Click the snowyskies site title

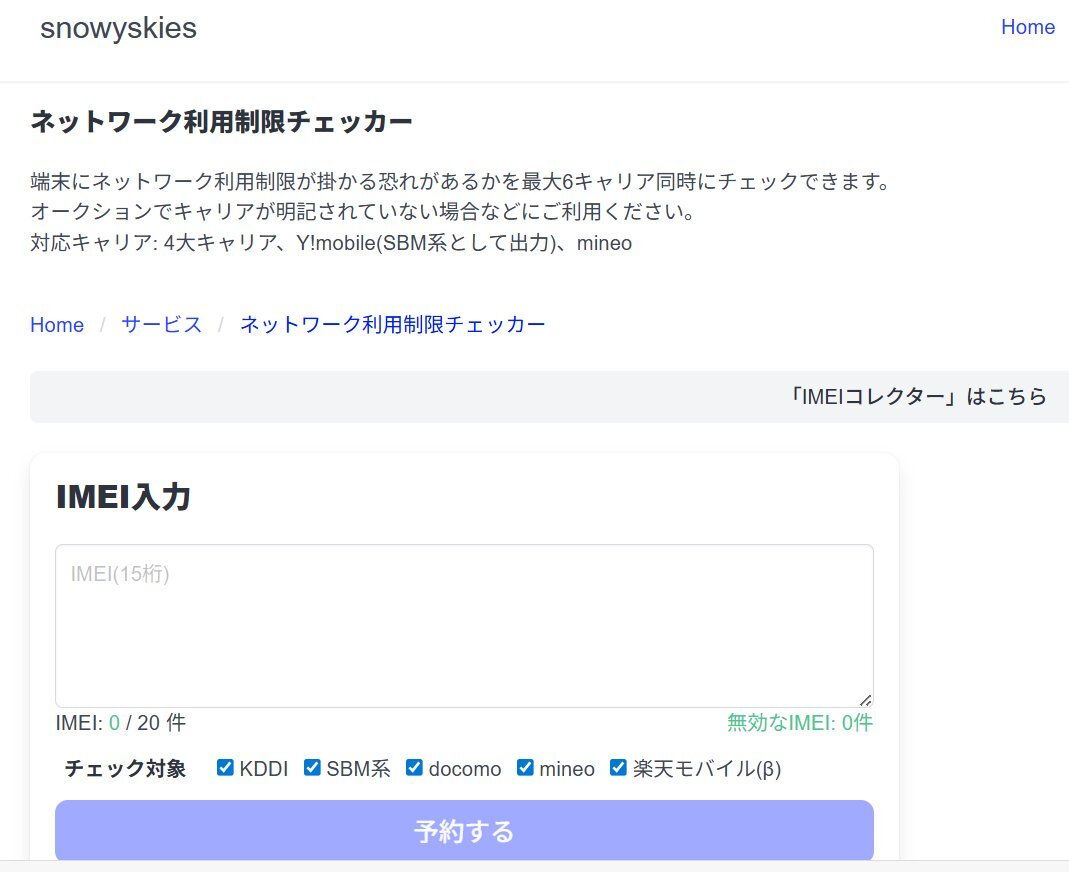point(118,29)
